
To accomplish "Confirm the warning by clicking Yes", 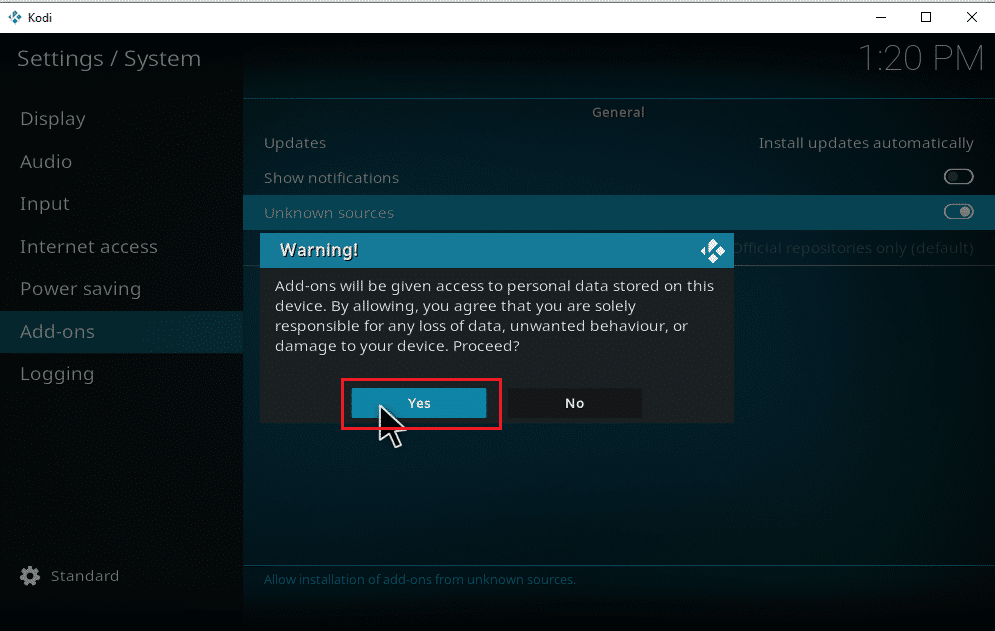I will click(419, 403).
